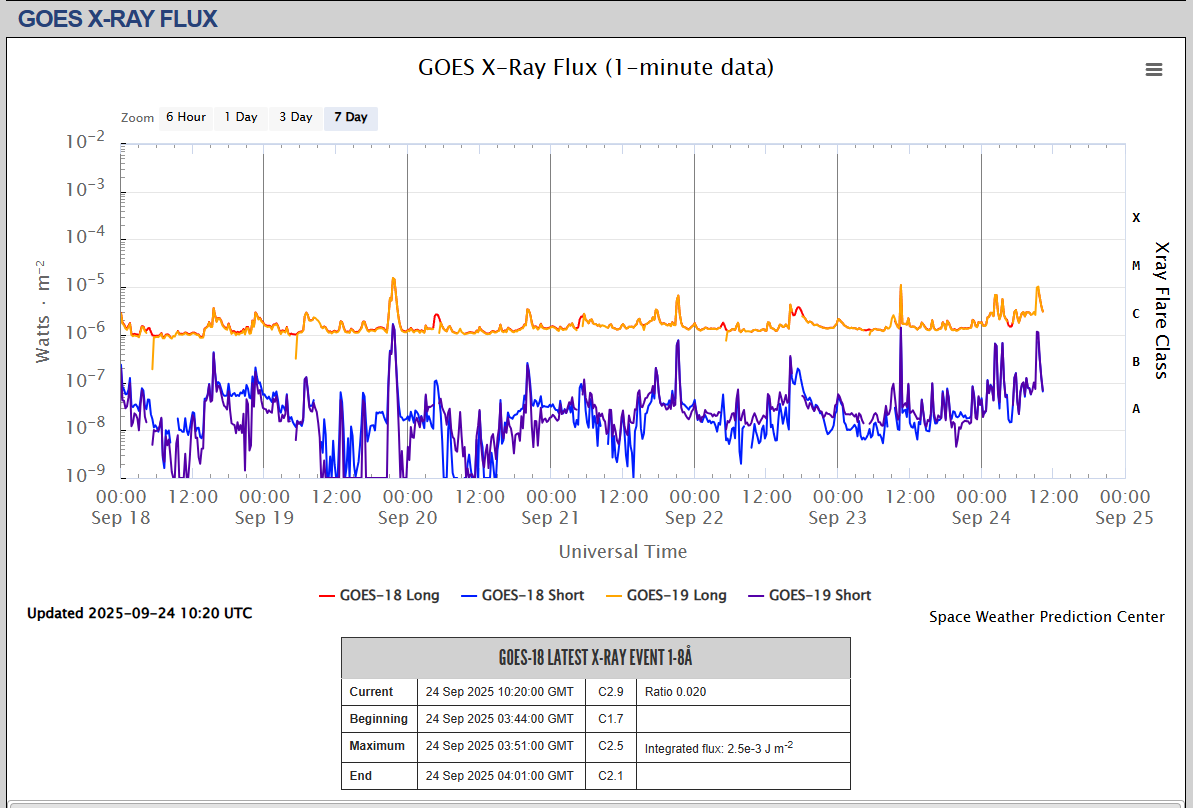Click the X flare class label
This screenshot has width=1193, height=808.
1136,218
